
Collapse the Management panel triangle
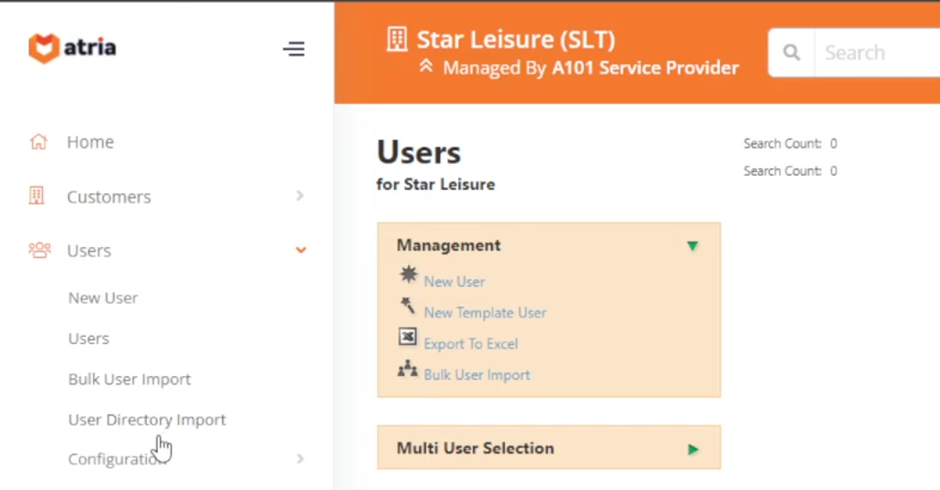pyautogui.click(x=692, y=246)
